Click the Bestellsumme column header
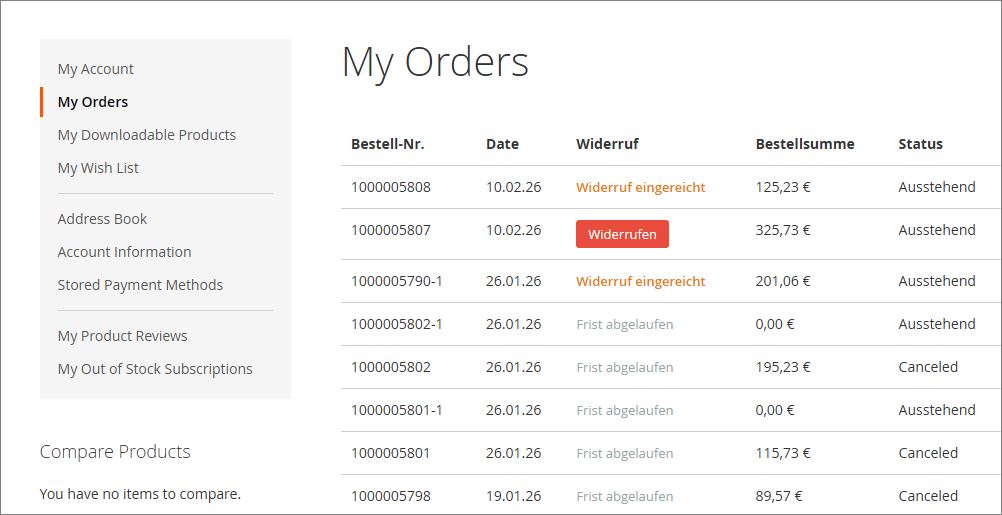 point(805,144)
